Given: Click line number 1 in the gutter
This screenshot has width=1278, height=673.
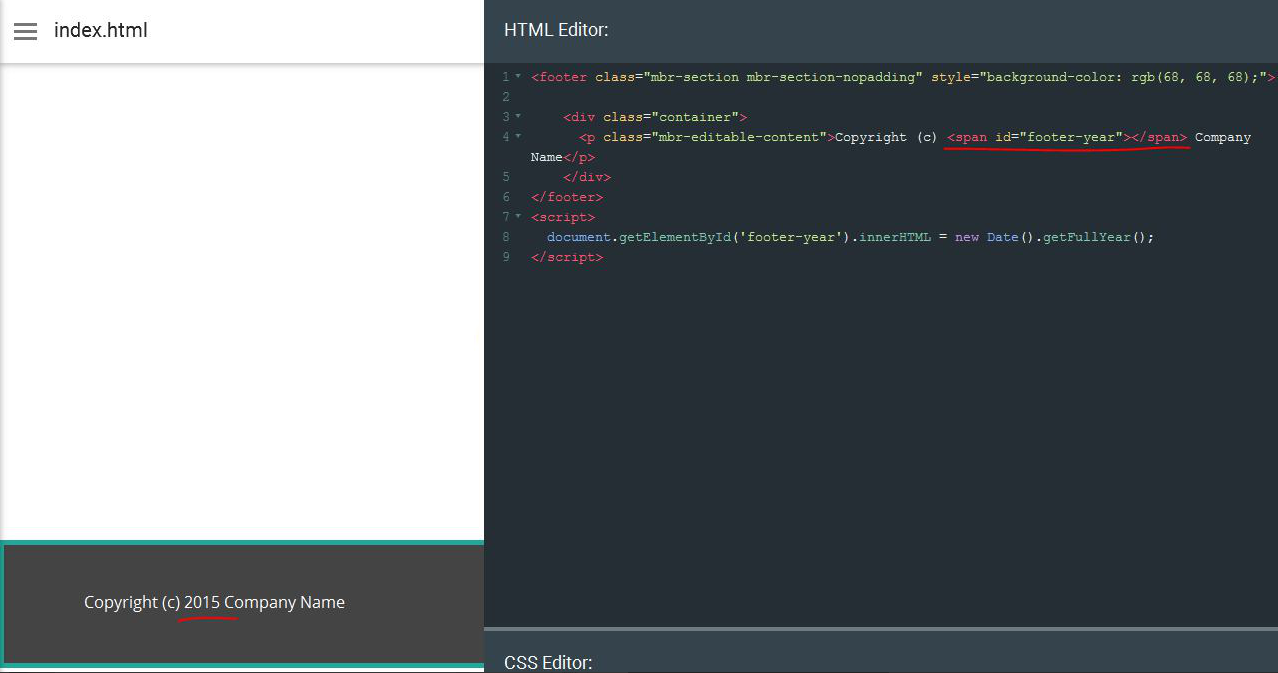Looking at the screenshot, I should (x=505, y=77).
